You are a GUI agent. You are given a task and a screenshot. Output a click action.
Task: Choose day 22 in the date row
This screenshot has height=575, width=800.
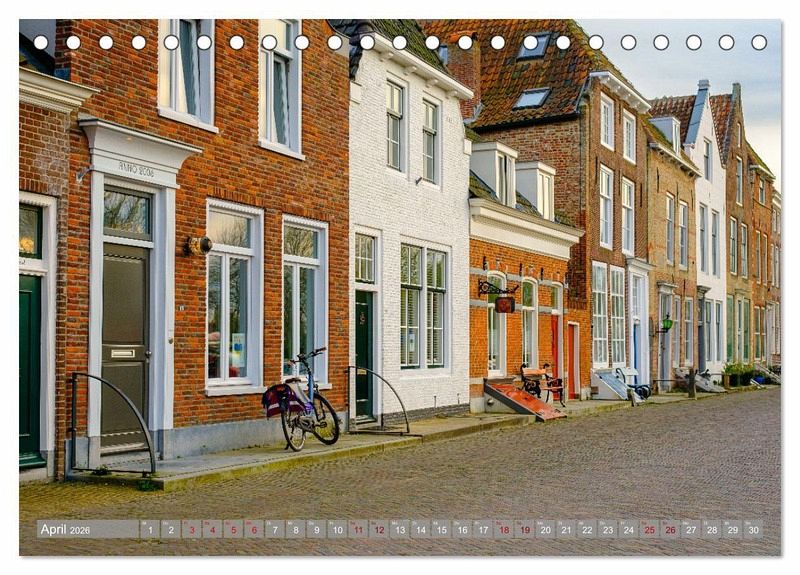[587, 530]
